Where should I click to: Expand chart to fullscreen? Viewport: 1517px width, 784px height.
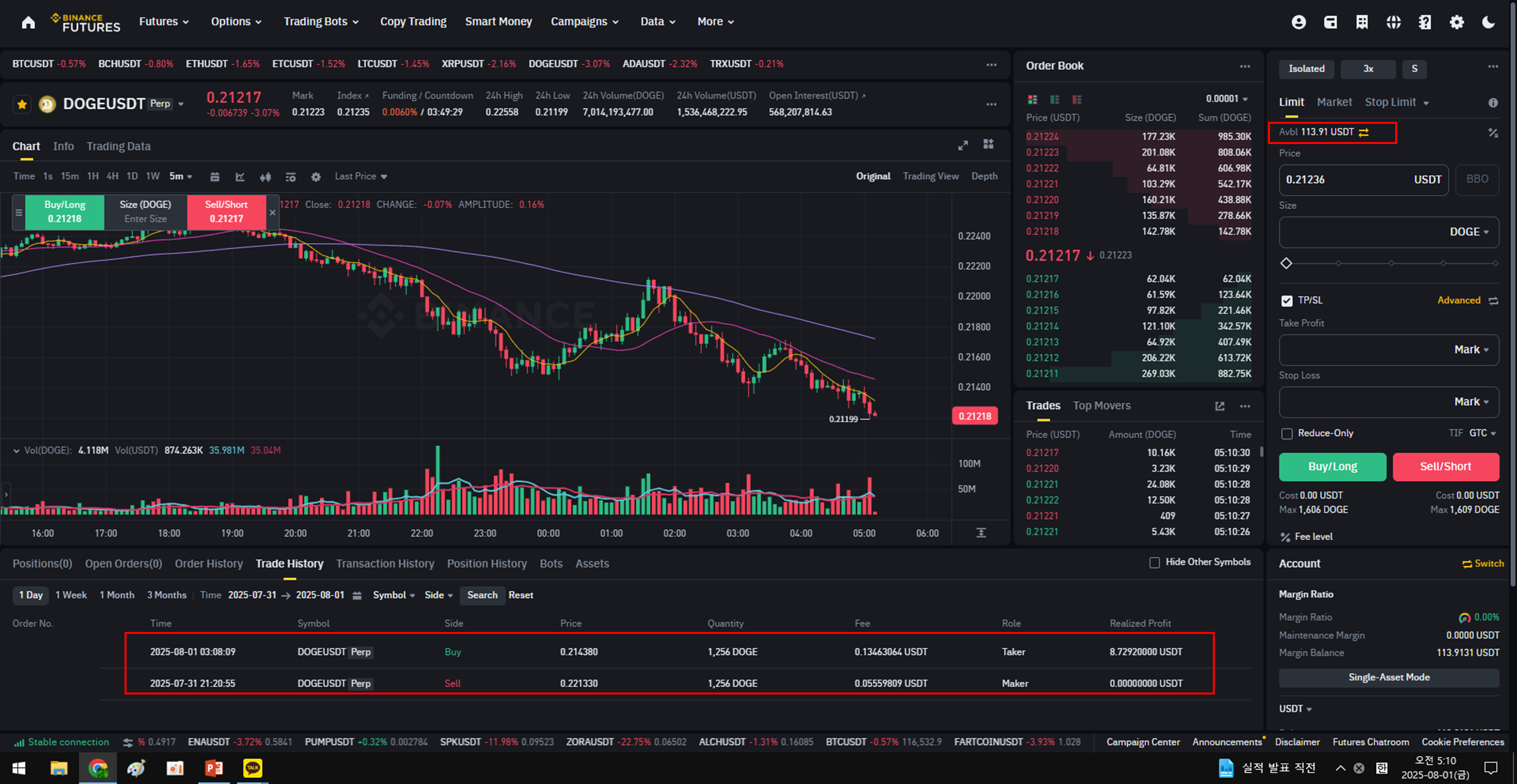[963, 145]
